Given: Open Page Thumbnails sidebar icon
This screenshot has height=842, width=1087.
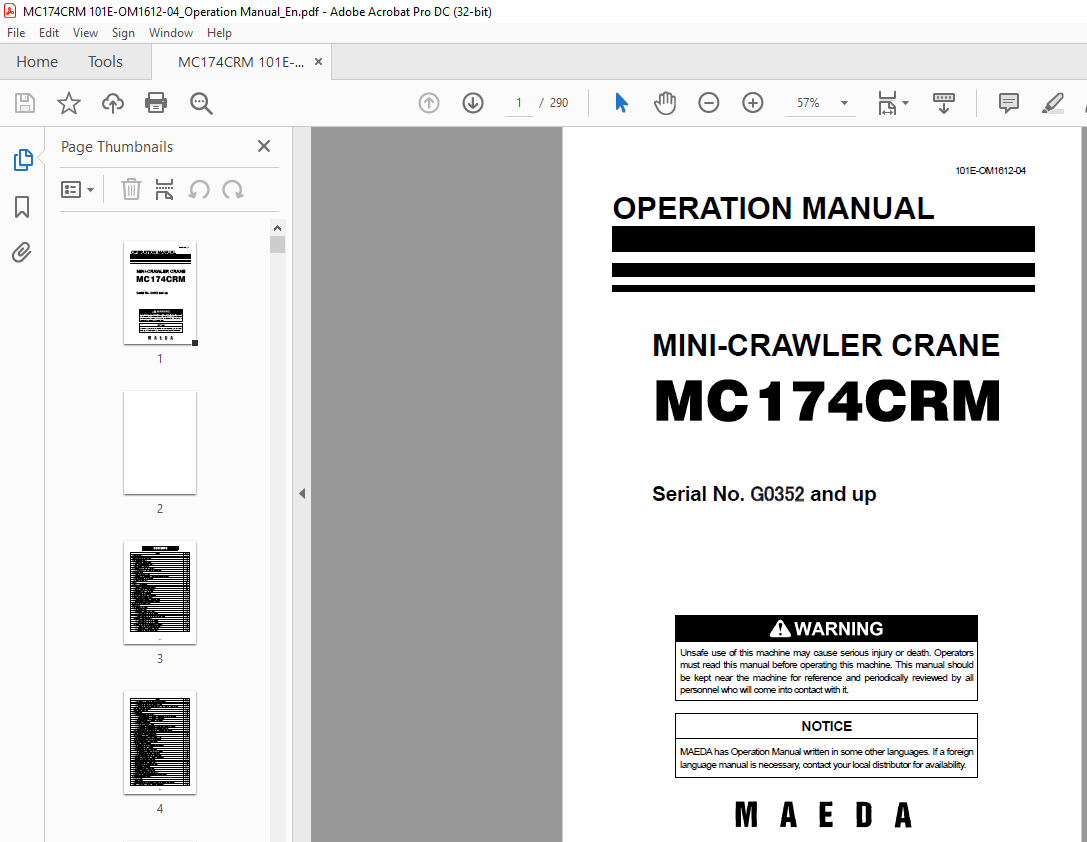Looking at the screenshot, I should (x=23, y=160).
